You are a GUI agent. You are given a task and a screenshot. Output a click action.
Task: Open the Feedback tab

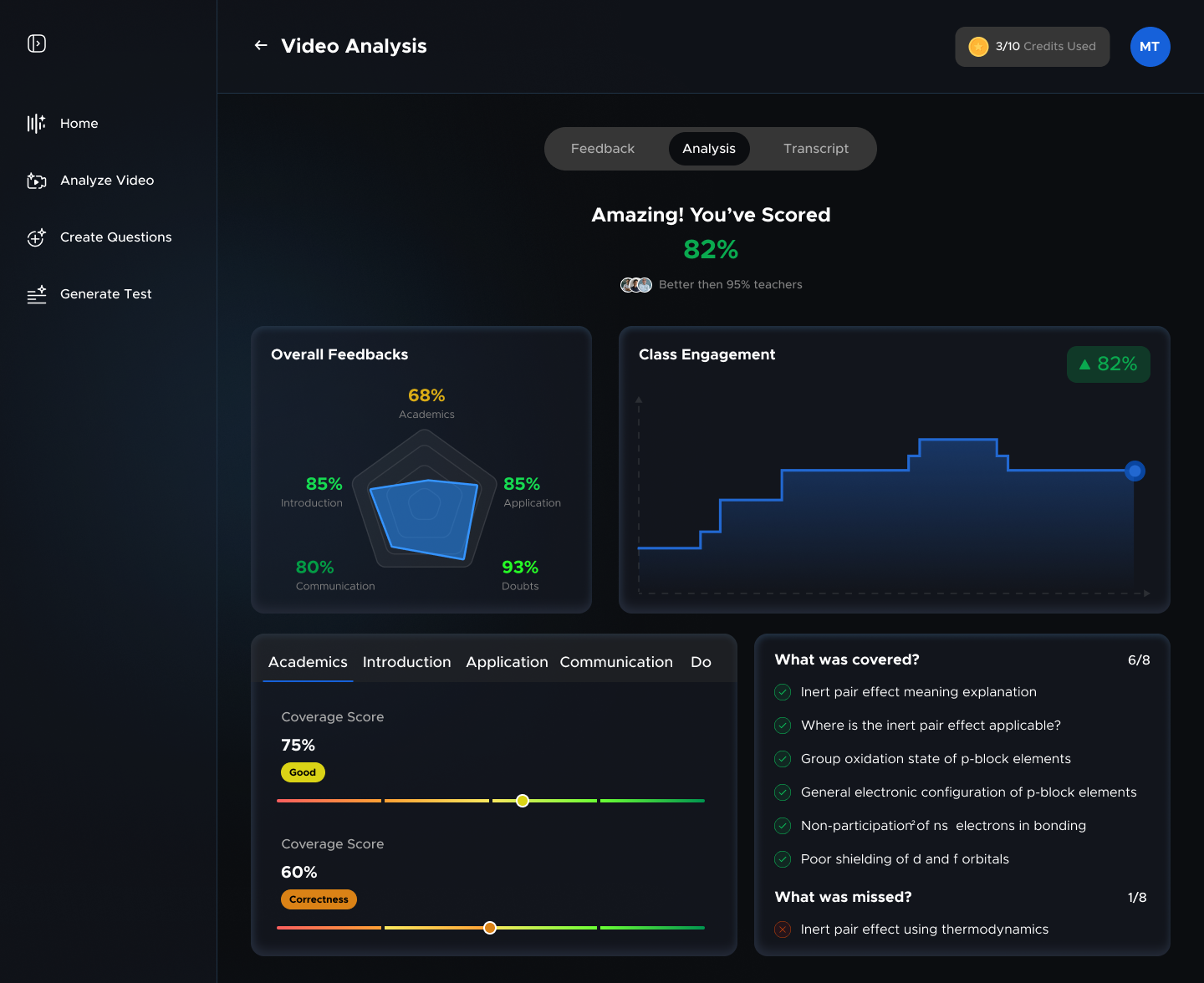click(602, 148)
